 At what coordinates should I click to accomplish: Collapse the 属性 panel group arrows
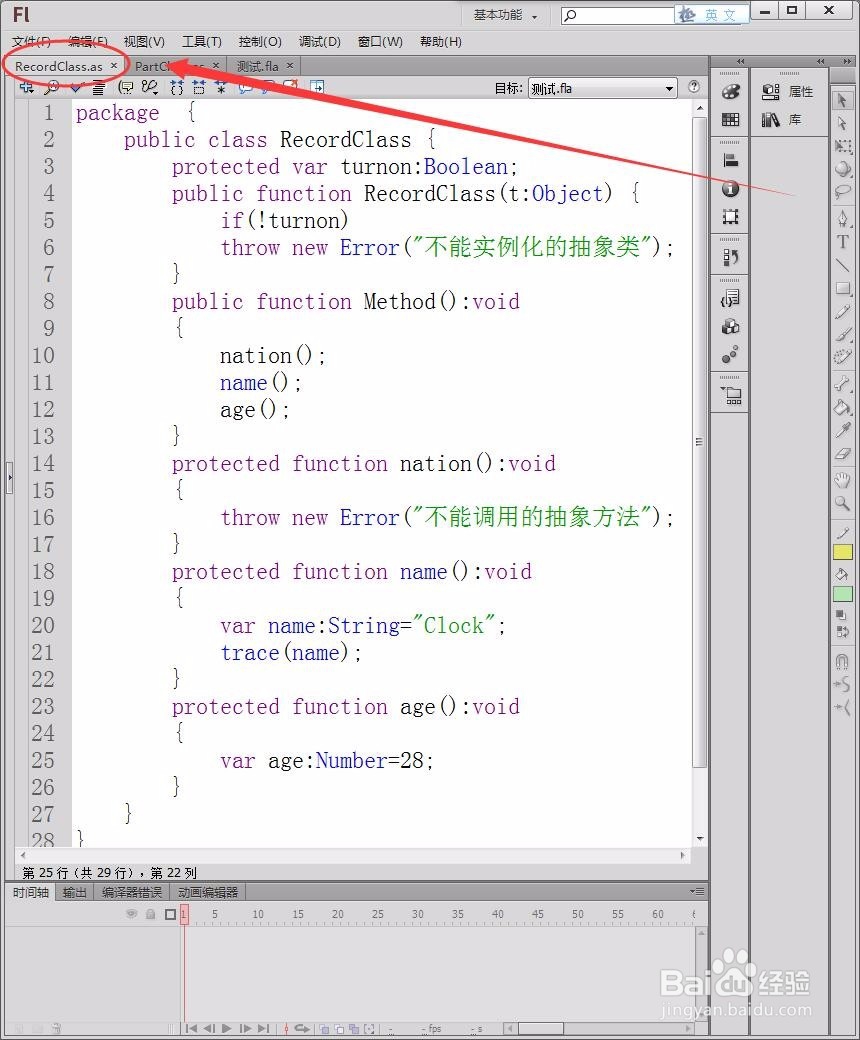821,61
